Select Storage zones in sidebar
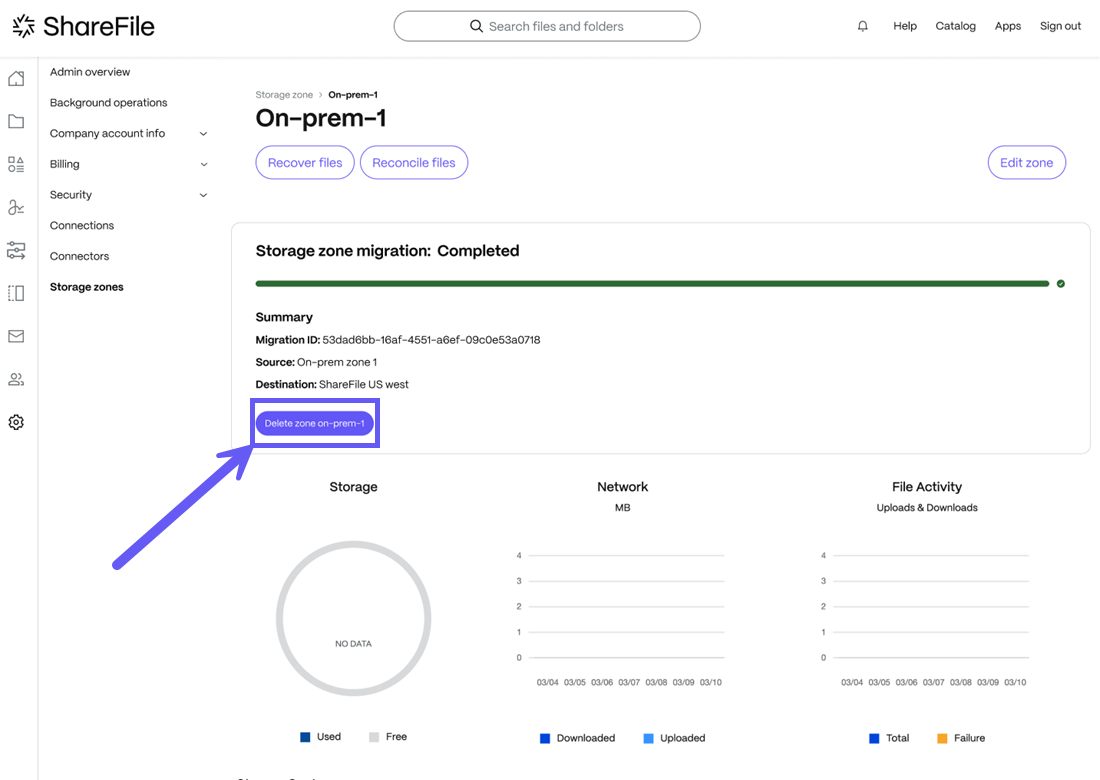The width and height of the screenshot is (1100, 780). tap(86, 287)
